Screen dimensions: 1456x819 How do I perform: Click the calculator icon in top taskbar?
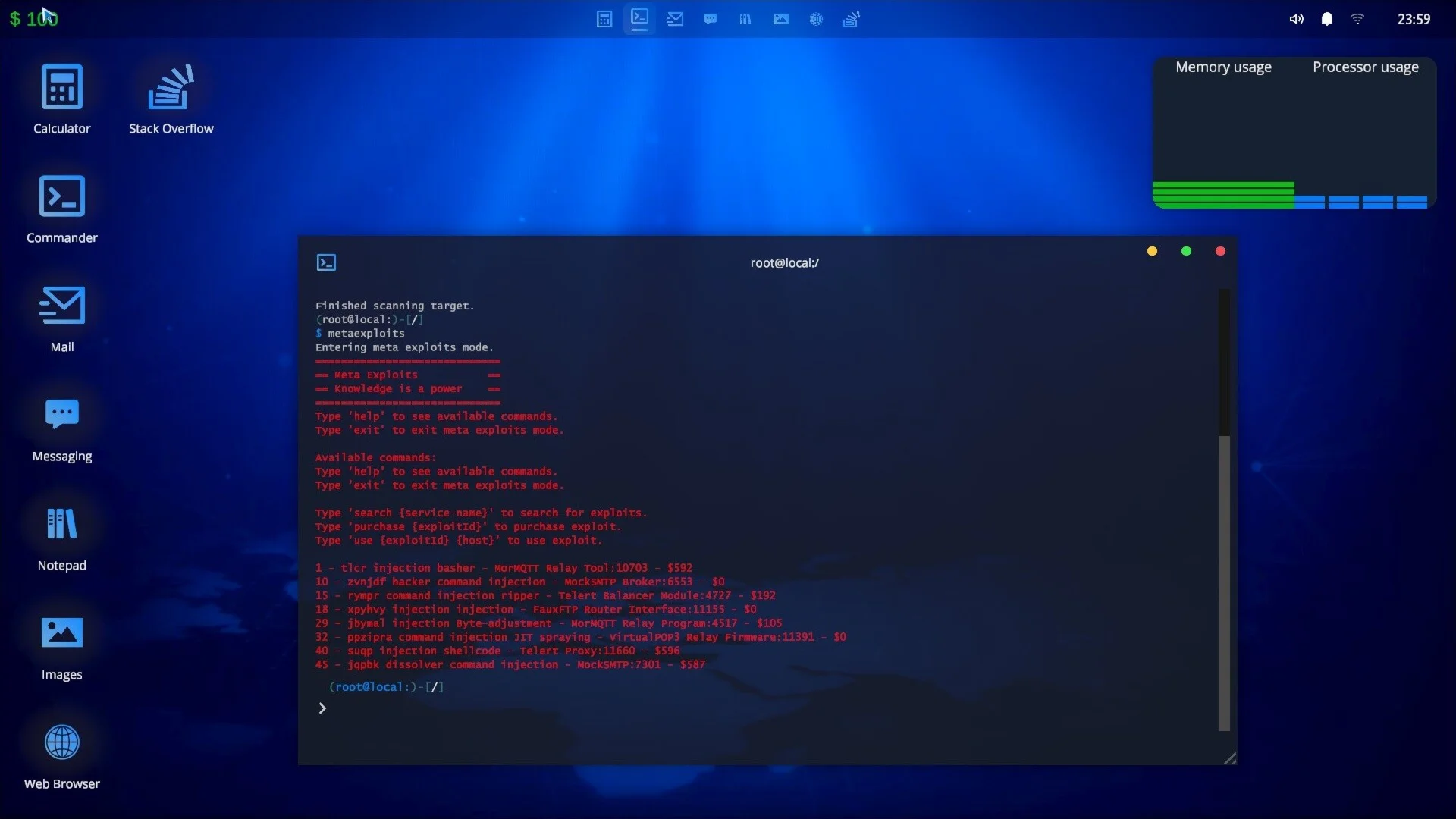pyautogui.click(x=604, y=19)
